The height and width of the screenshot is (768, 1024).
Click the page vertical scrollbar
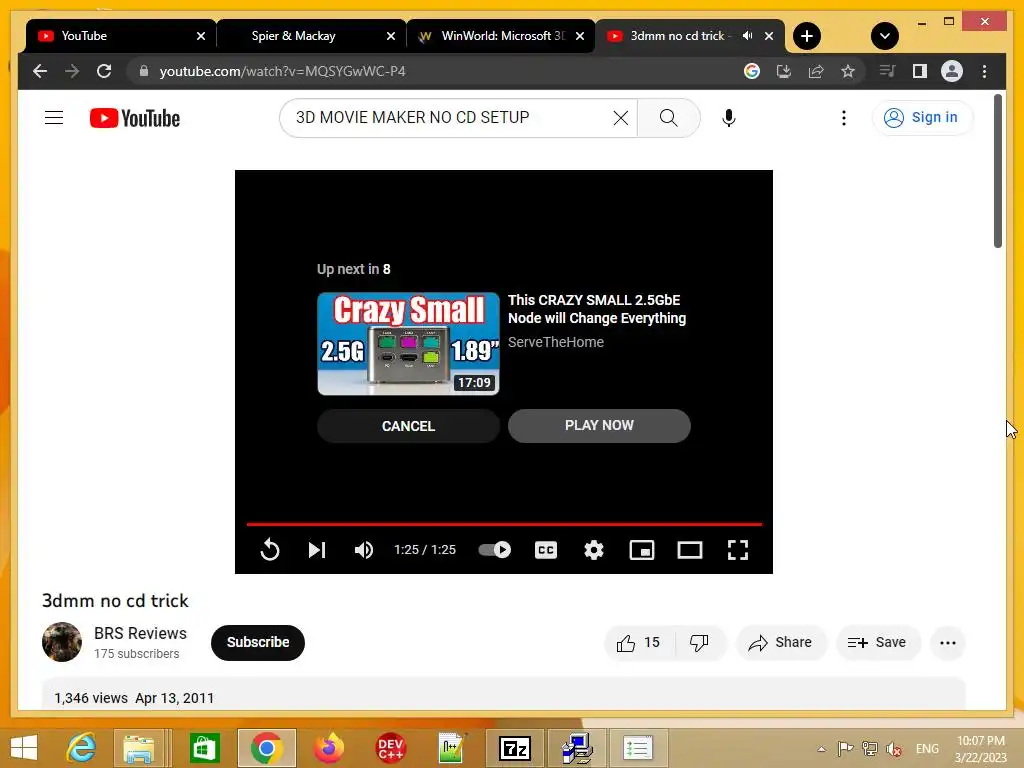997,171
